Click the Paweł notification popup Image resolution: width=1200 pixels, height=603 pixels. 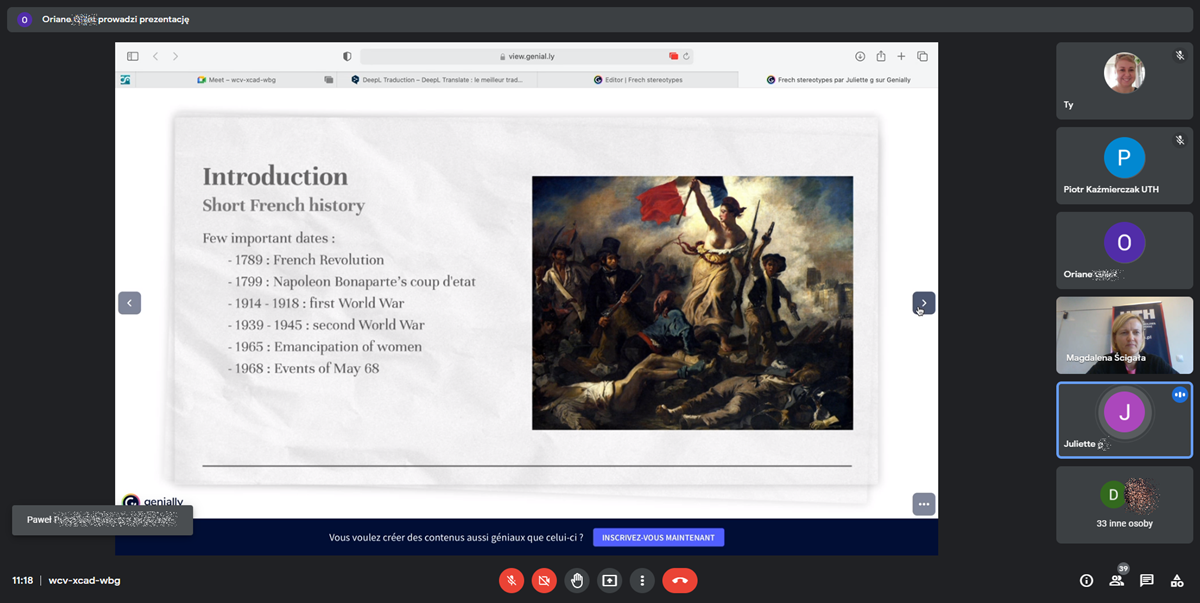(102, 520)
